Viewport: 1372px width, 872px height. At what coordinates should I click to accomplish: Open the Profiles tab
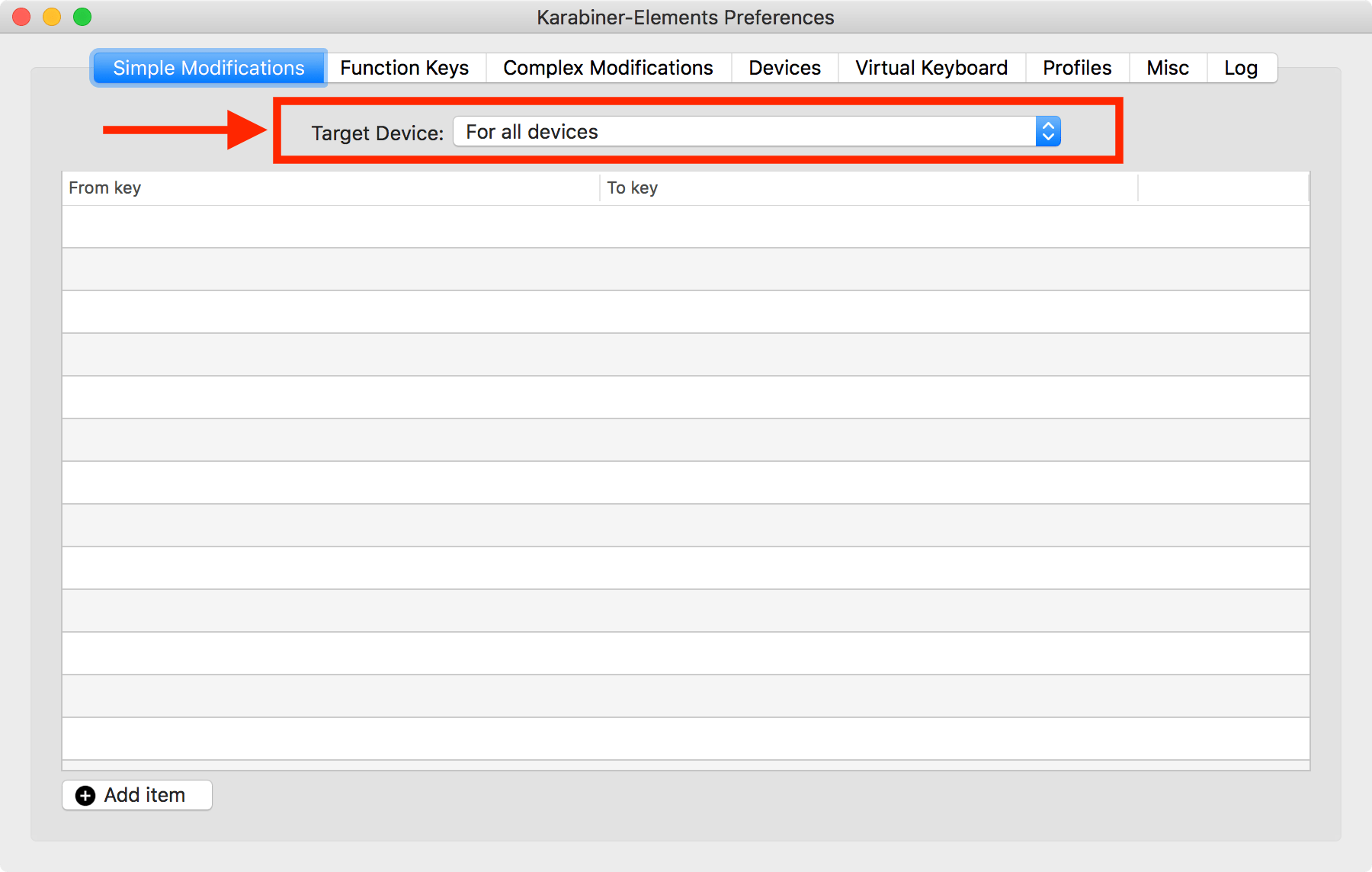(1076, 68)
